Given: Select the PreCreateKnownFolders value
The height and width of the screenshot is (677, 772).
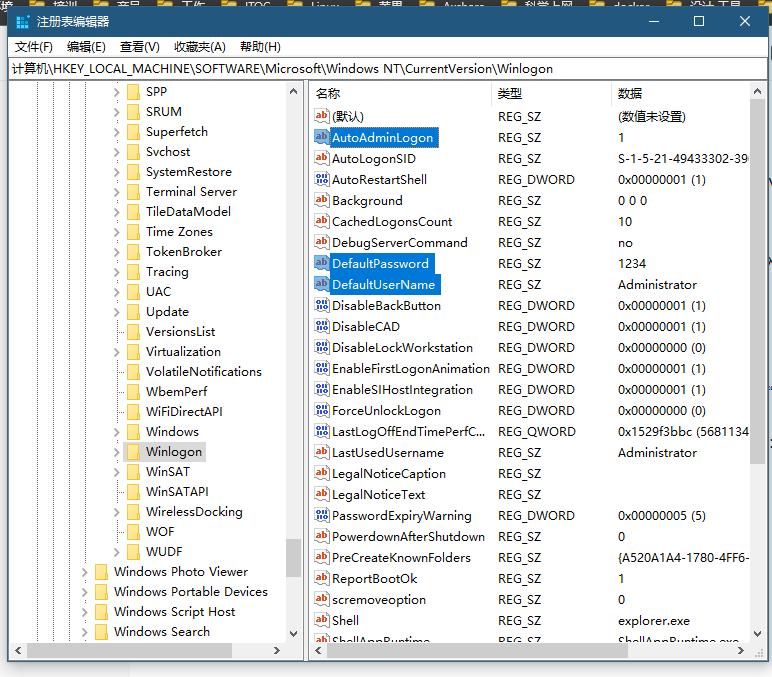Looking at the screenshot, I should [x=401, y=557].
